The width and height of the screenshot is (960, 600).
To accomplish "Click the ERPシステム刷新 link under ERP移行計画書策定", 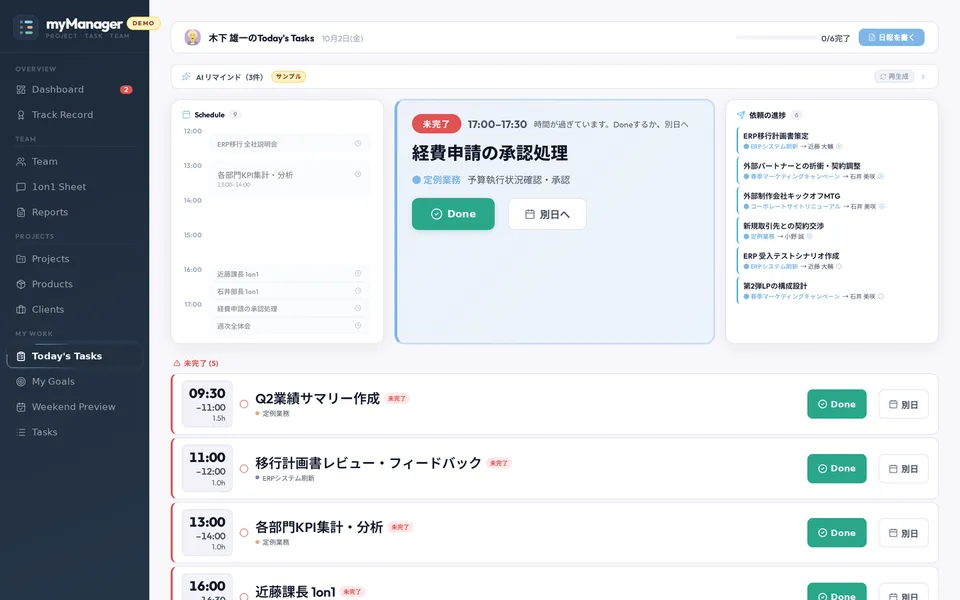I will click(774, 146).
